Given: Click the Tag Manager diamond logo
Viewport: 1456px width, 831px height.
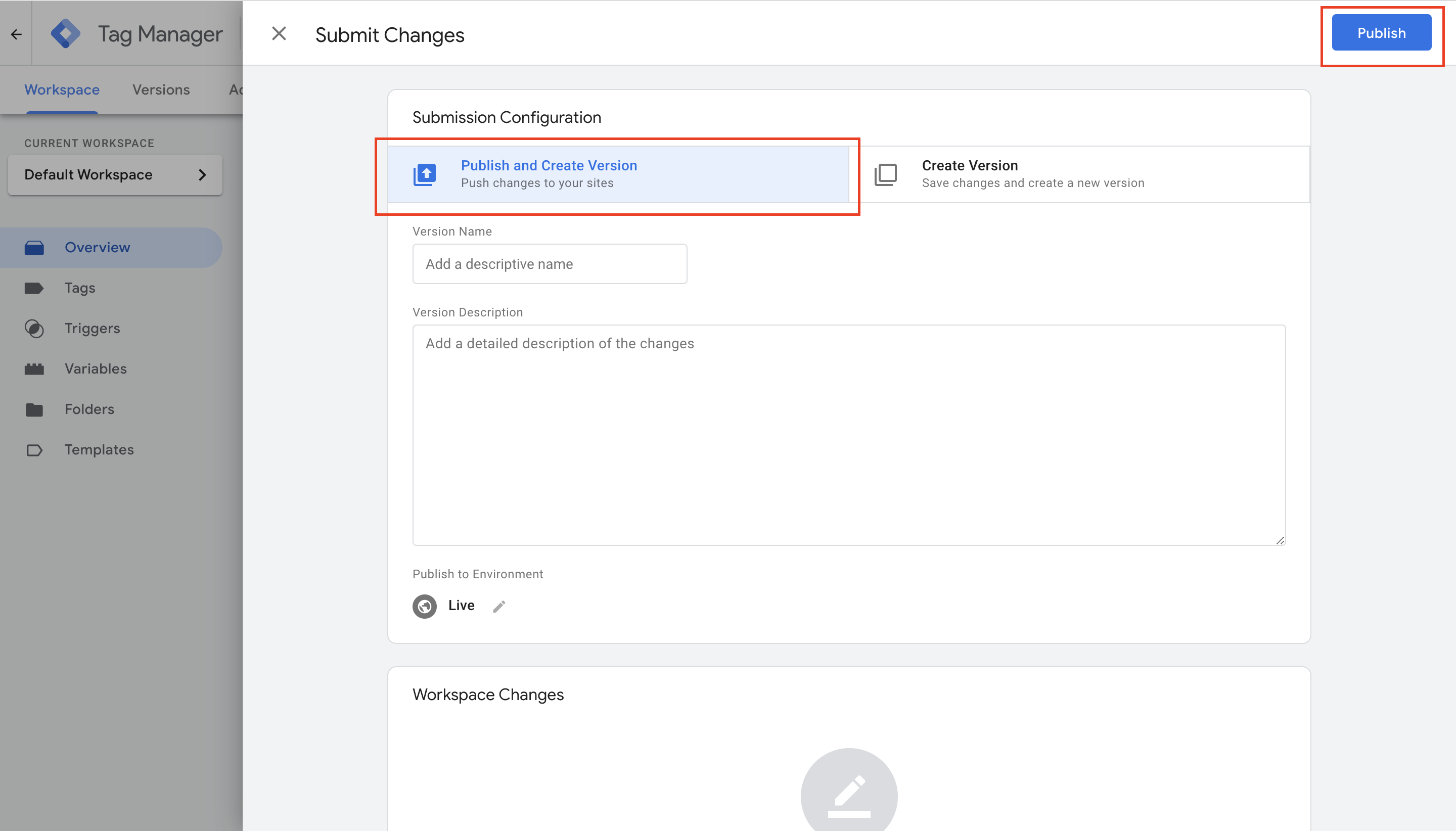Looking at the screenshot, I should click(66, 34).
